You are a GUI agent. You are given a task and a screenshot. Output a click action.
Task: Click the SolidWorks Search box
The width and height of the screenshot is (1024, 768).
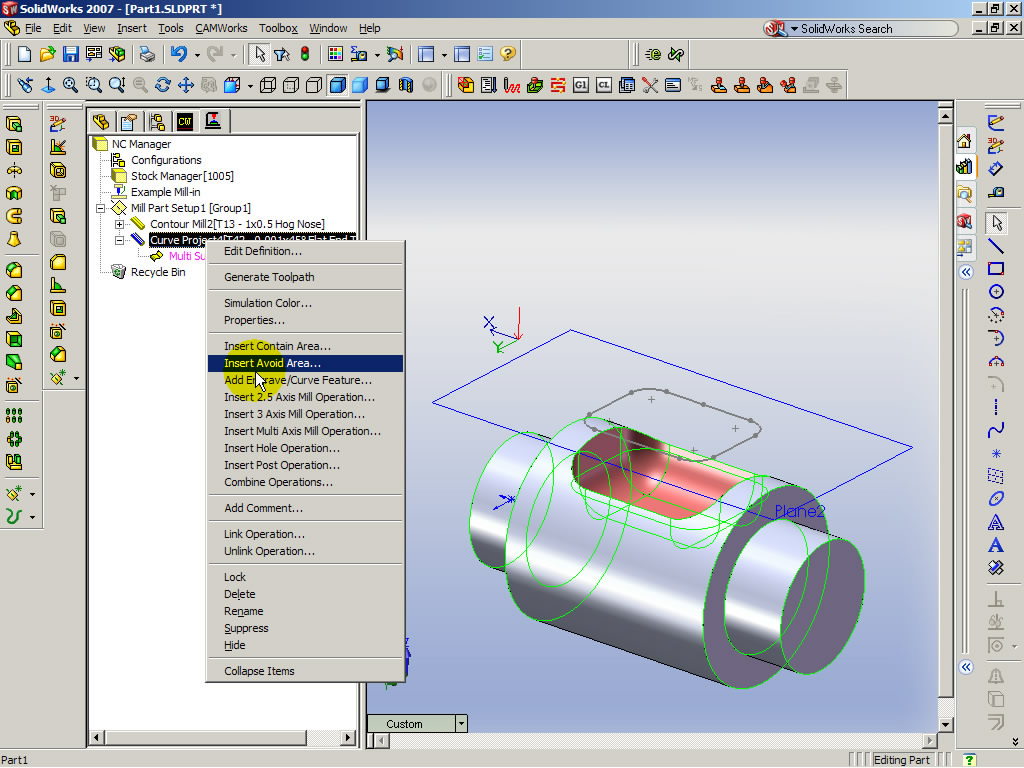873,29
